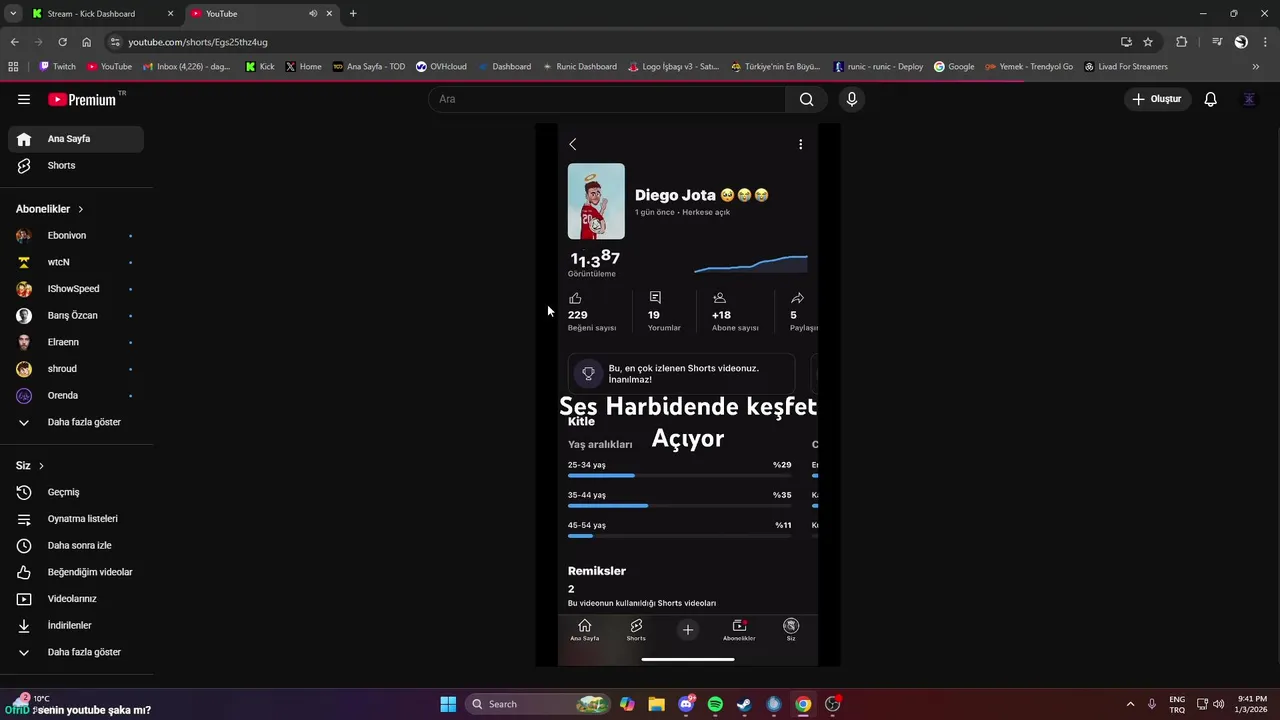Image resolution: width=1280 pixels, height=720 pixels.
Task: Bookmark this page with the star
Action: [1148, 42]
